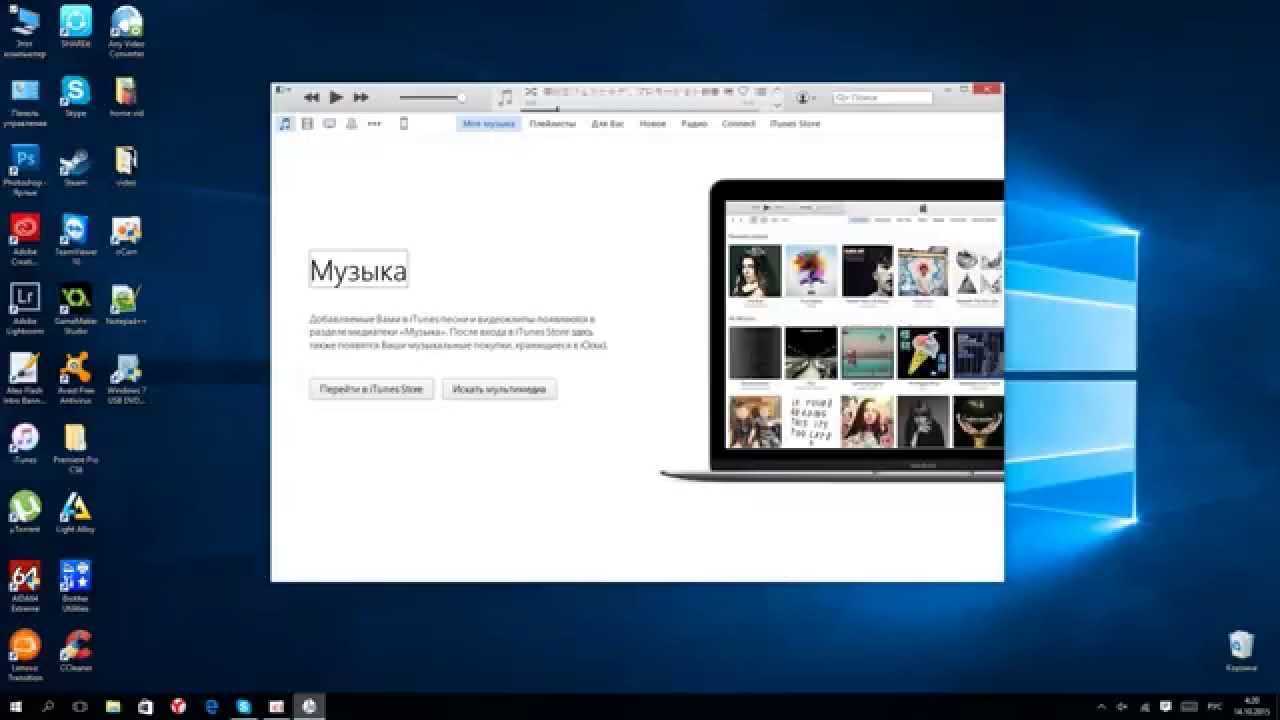Viewport: 1280px width, 720px height.
Task: Open the Этот компьютер desktop icon
Action: (x=24, y=32)
